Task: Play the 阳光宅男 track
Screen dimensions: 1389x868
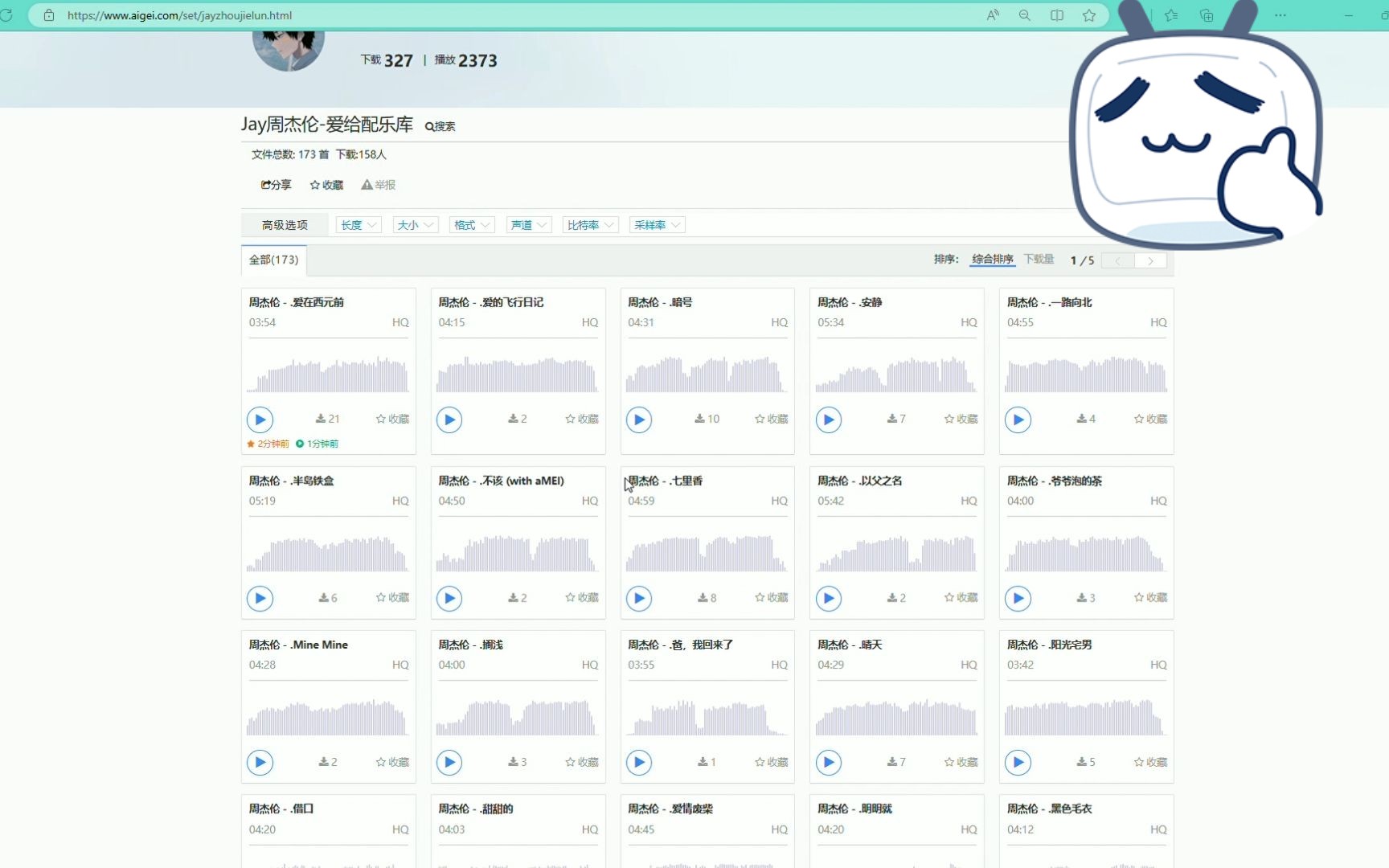Action: pyautogui.click(x=1018, y=762)
